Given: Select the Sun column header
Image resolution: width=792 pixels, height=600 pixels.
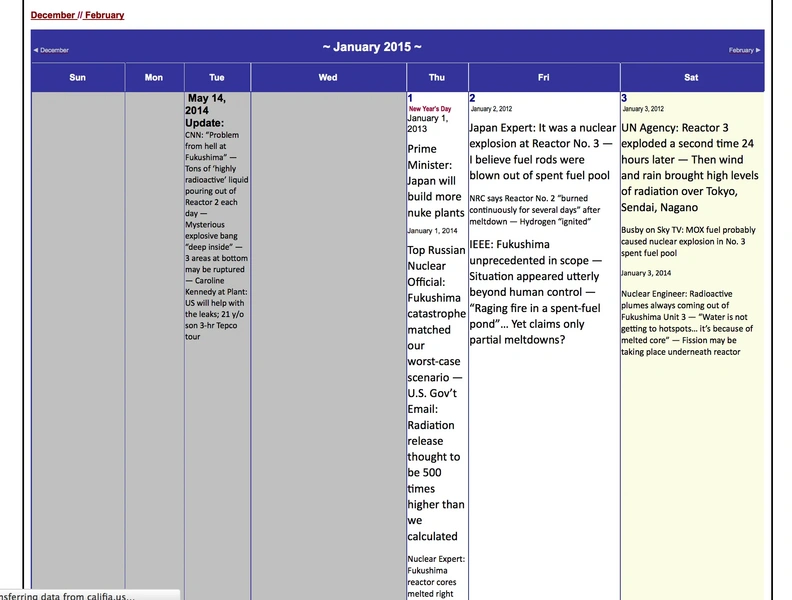Looking at the screenshot, I should click(78, 77).
